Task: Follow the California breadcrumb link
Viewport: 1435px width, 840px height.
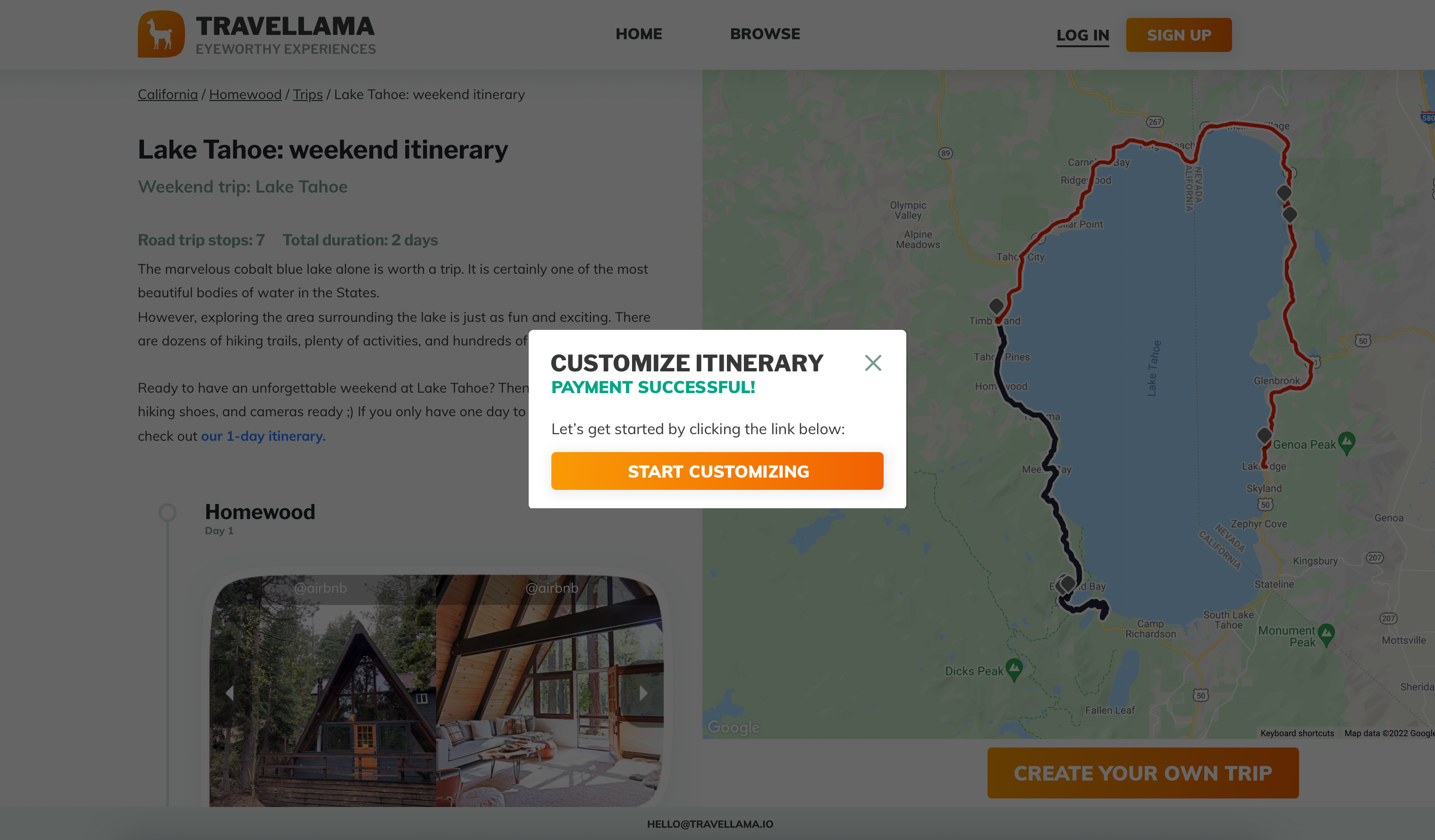Action: point(168,94)
